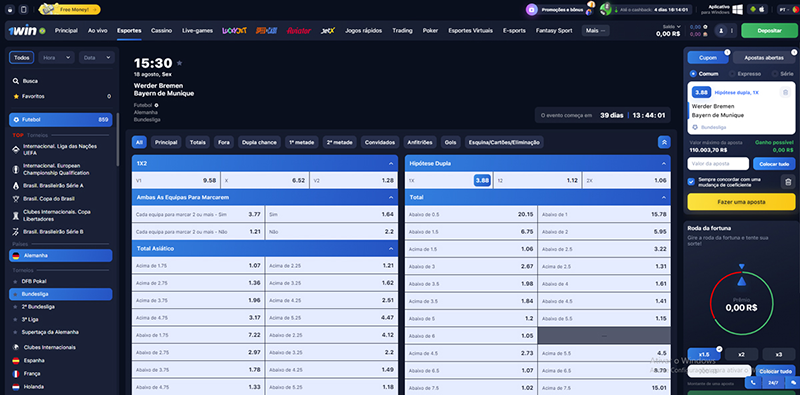Screen dimensions: 800x395
Task: Click Fazer uma aposta button
Action: point(741,202)
